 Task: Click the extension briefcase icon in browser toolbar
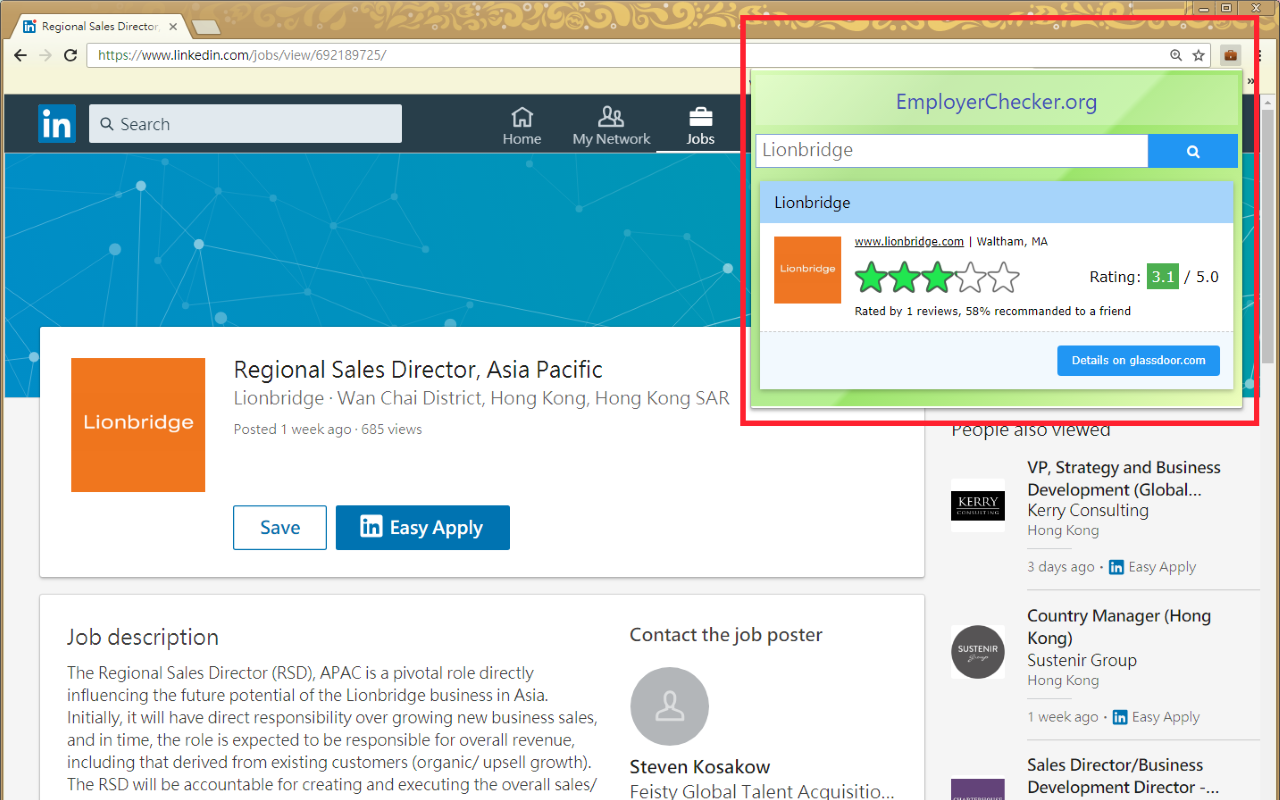pyautogui.click(x=1230, y=55)
